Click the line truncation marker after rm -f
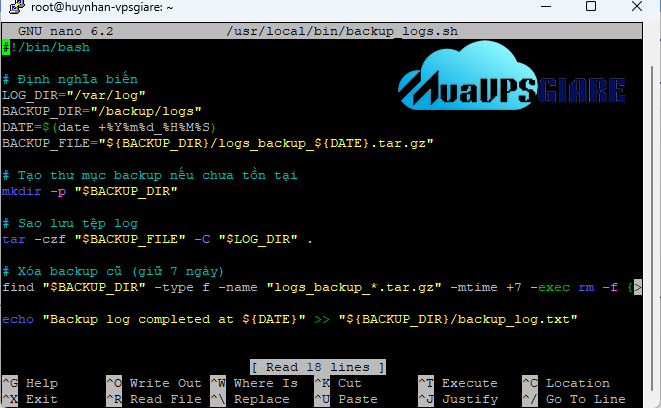661x408 pixels. pyautogui.click(x=637, y=287)
